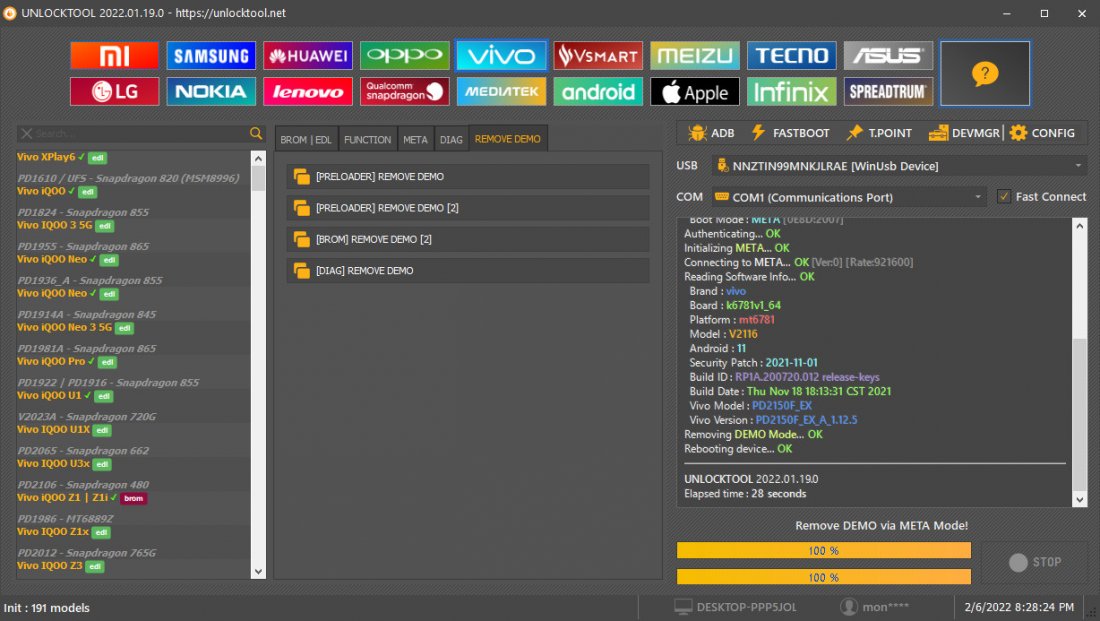Choose the Android platform icon
Image resolution: width=1100 pixels, height=621 pixels.
598,91
